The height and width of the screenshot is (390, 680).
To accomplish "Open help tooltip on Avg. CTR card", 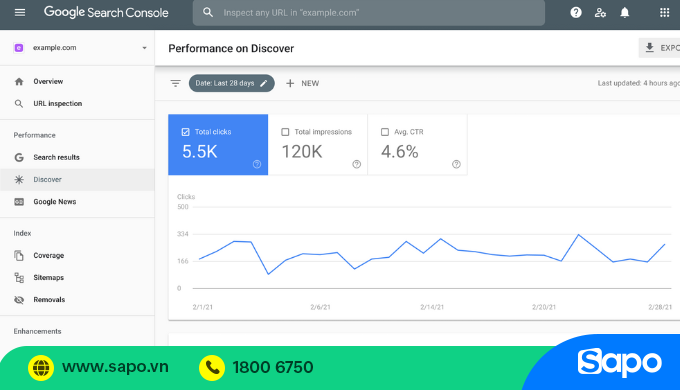I will tap(456, 164).
